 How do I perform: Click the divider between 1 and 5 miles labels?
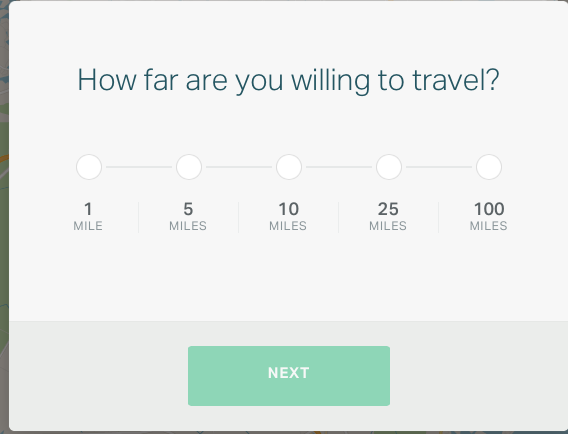point(138,217)
